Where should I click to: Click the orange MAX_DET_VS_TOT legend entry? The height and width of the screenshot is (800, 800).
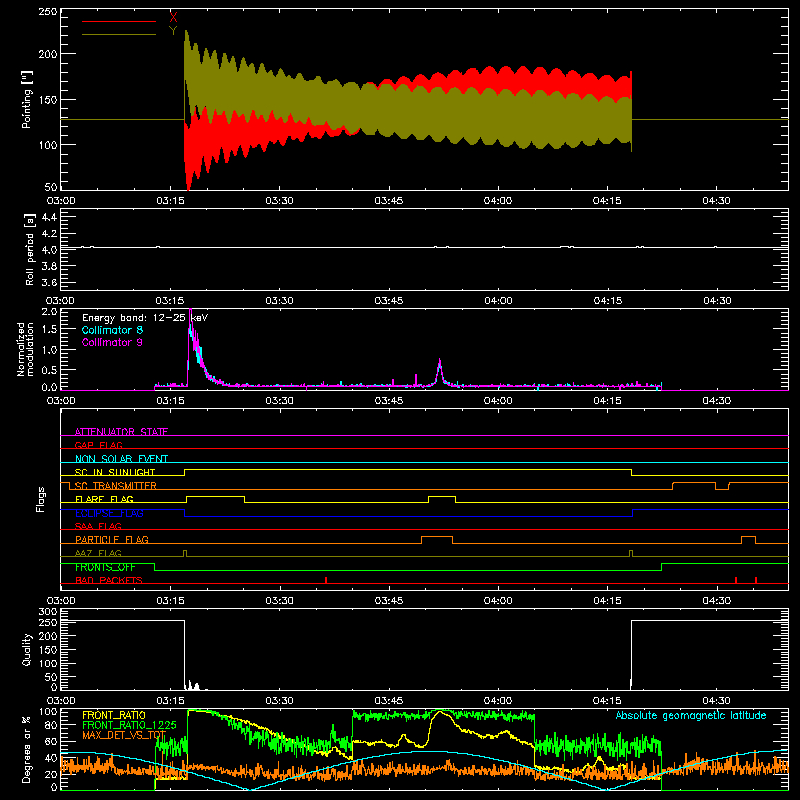pyautogui.click(x=124, y=735)
